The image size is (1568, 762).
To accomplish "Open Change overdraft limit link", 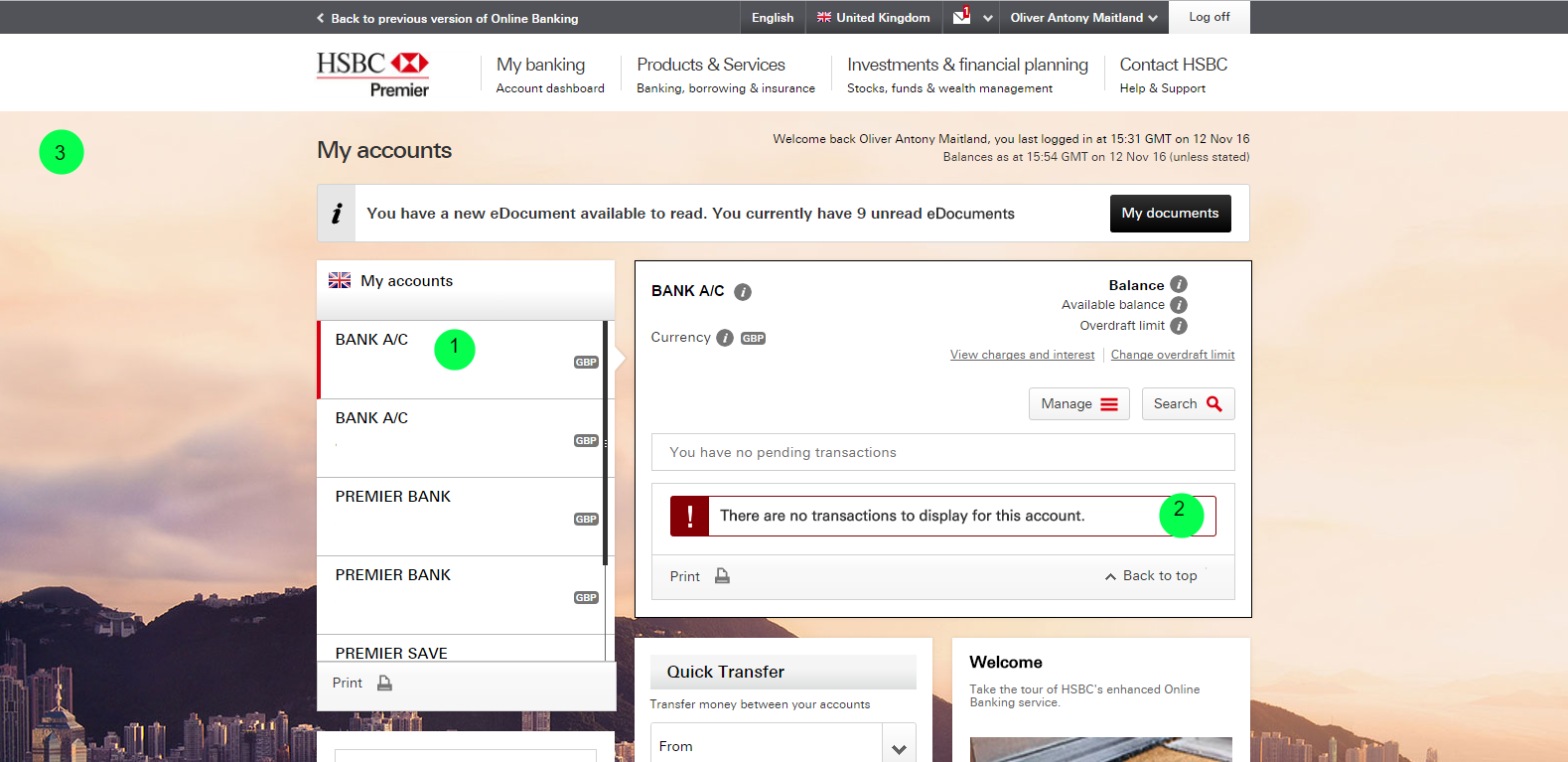I will pos(1173,355).
